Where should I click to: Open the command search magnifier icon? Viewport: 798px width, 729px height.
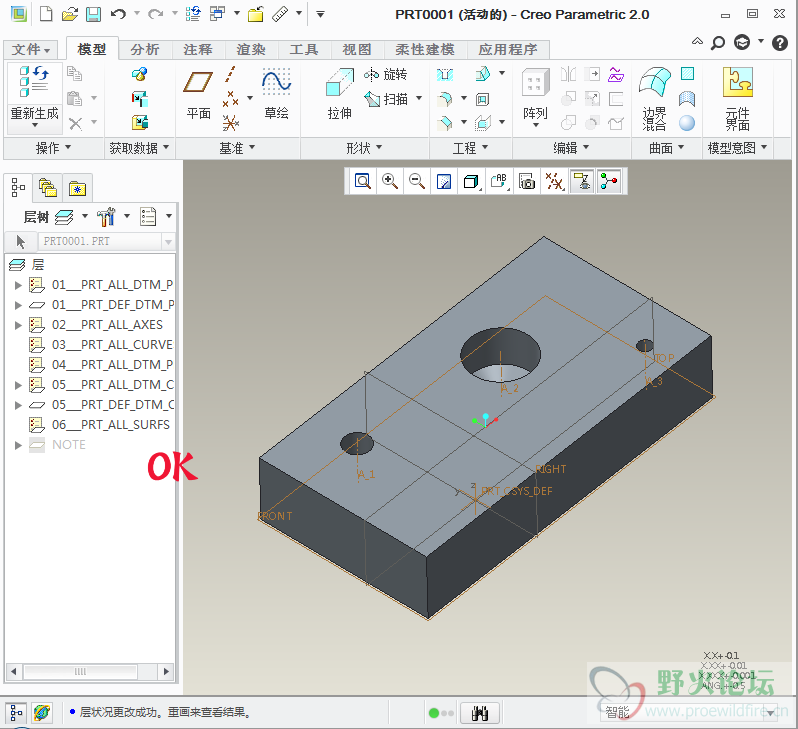click(x=718, y=43)
